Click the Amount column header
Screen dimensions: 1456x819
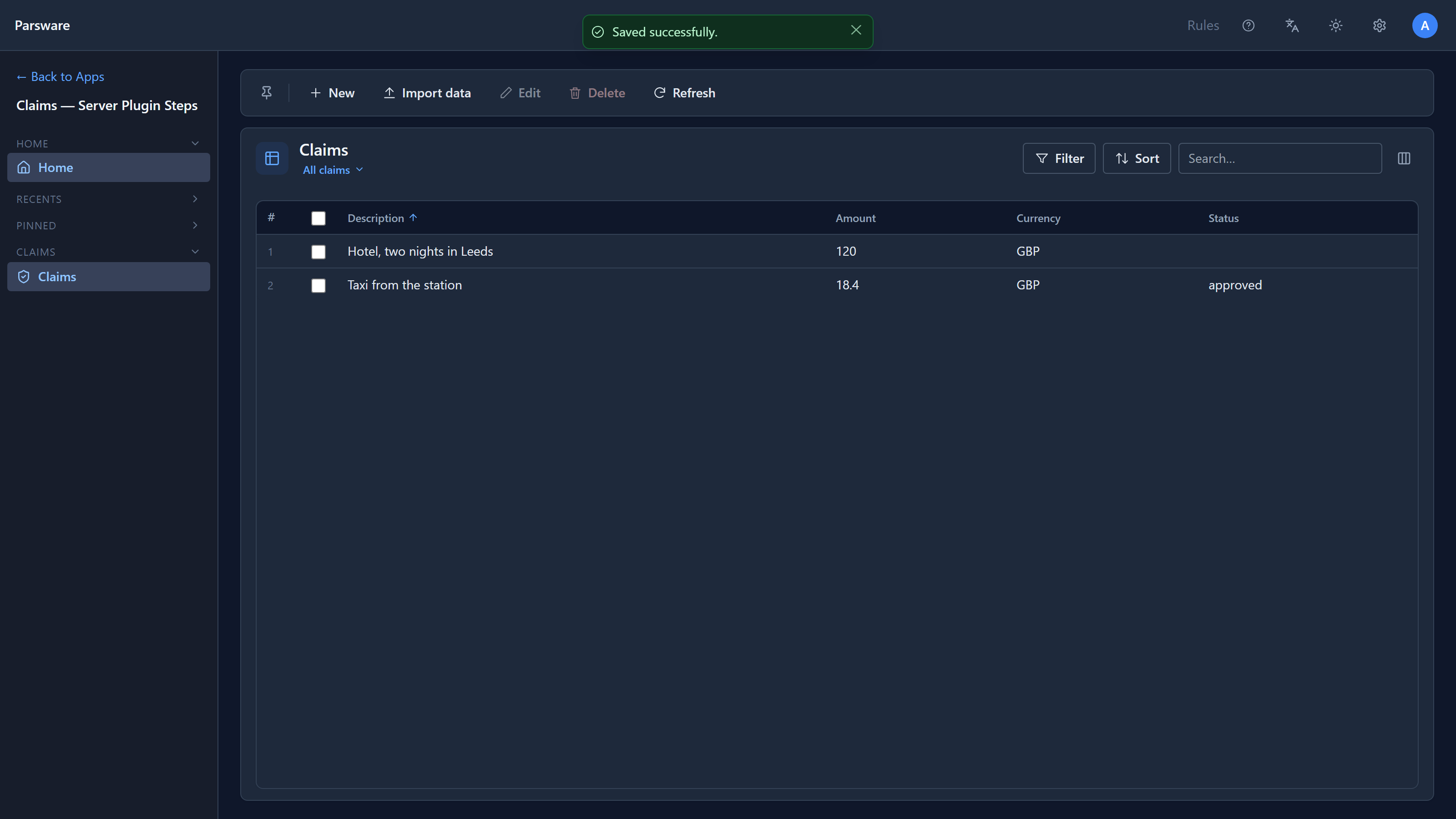click(x=855, y=218)
